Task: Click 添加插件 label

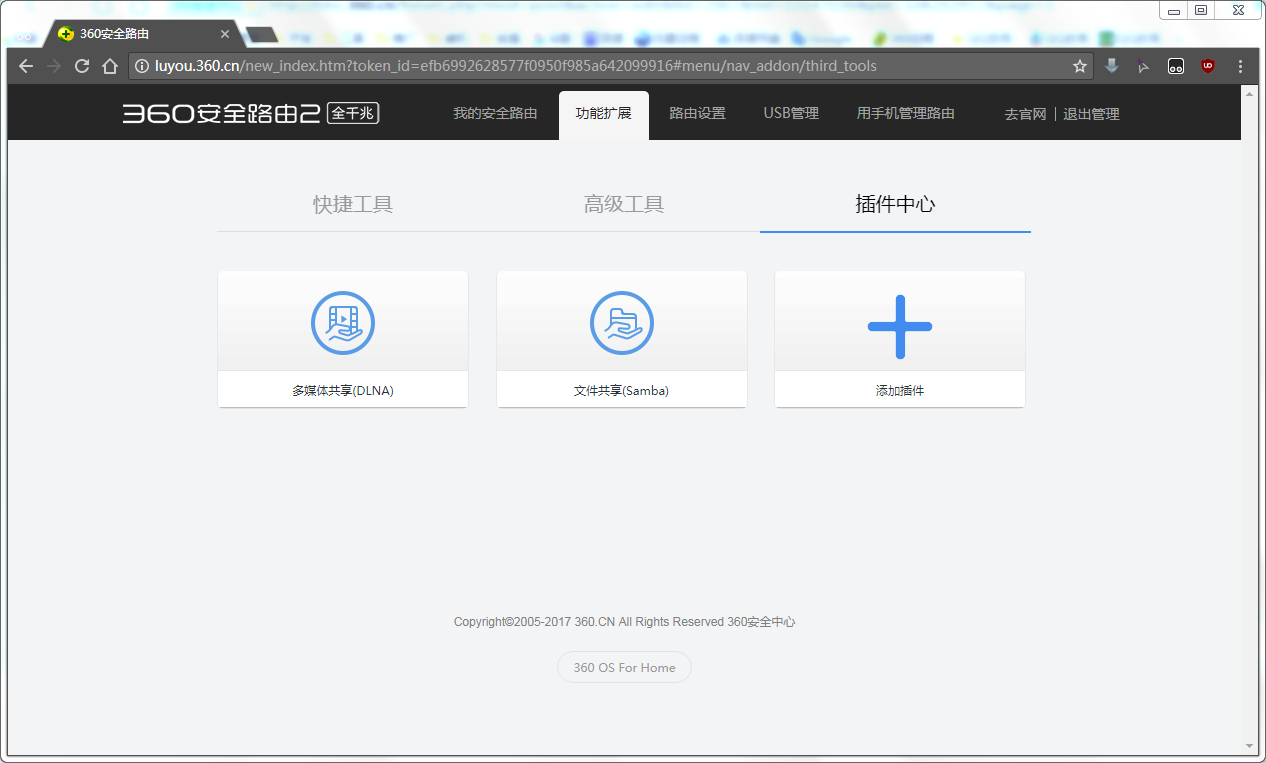Action: point(900,391)
